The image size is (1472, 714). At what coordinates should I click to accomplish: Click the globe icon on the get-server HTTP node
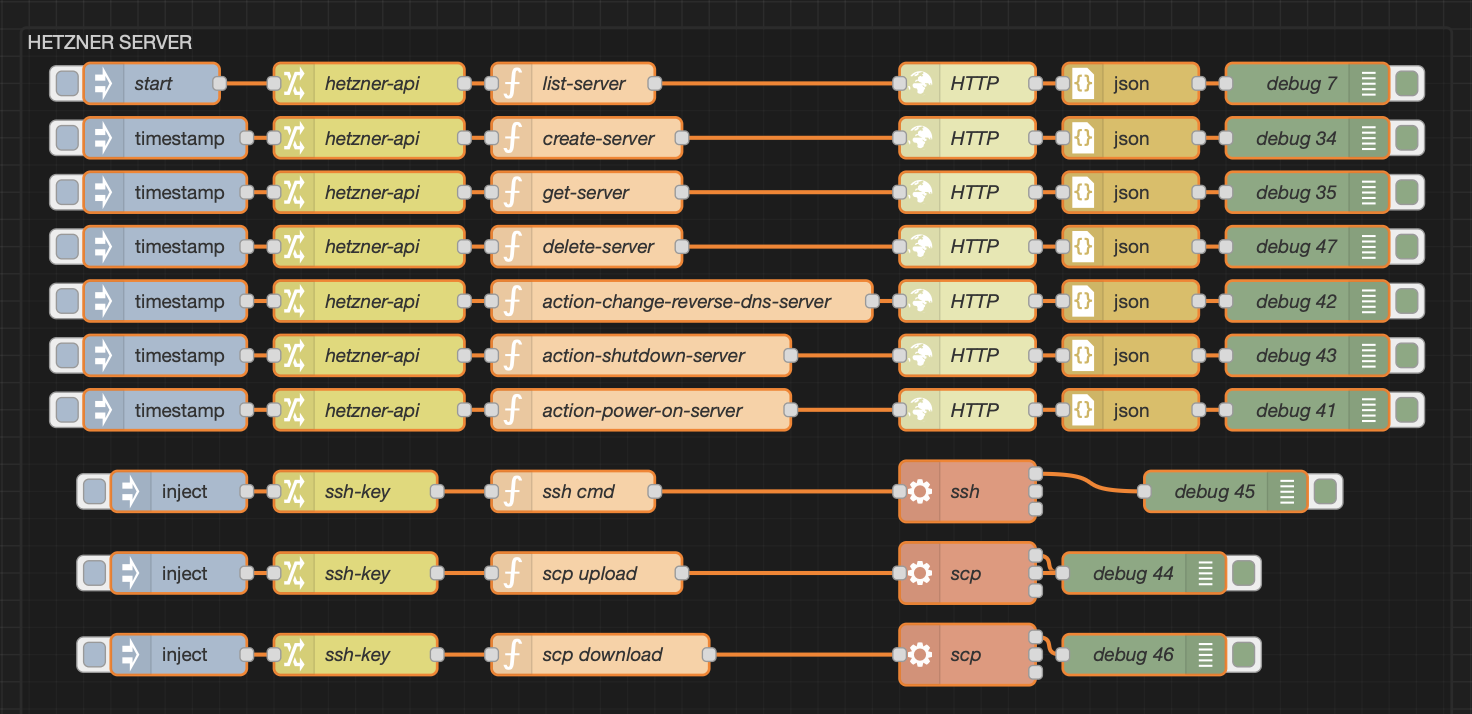pyautogui.click(x=920, y=193)
